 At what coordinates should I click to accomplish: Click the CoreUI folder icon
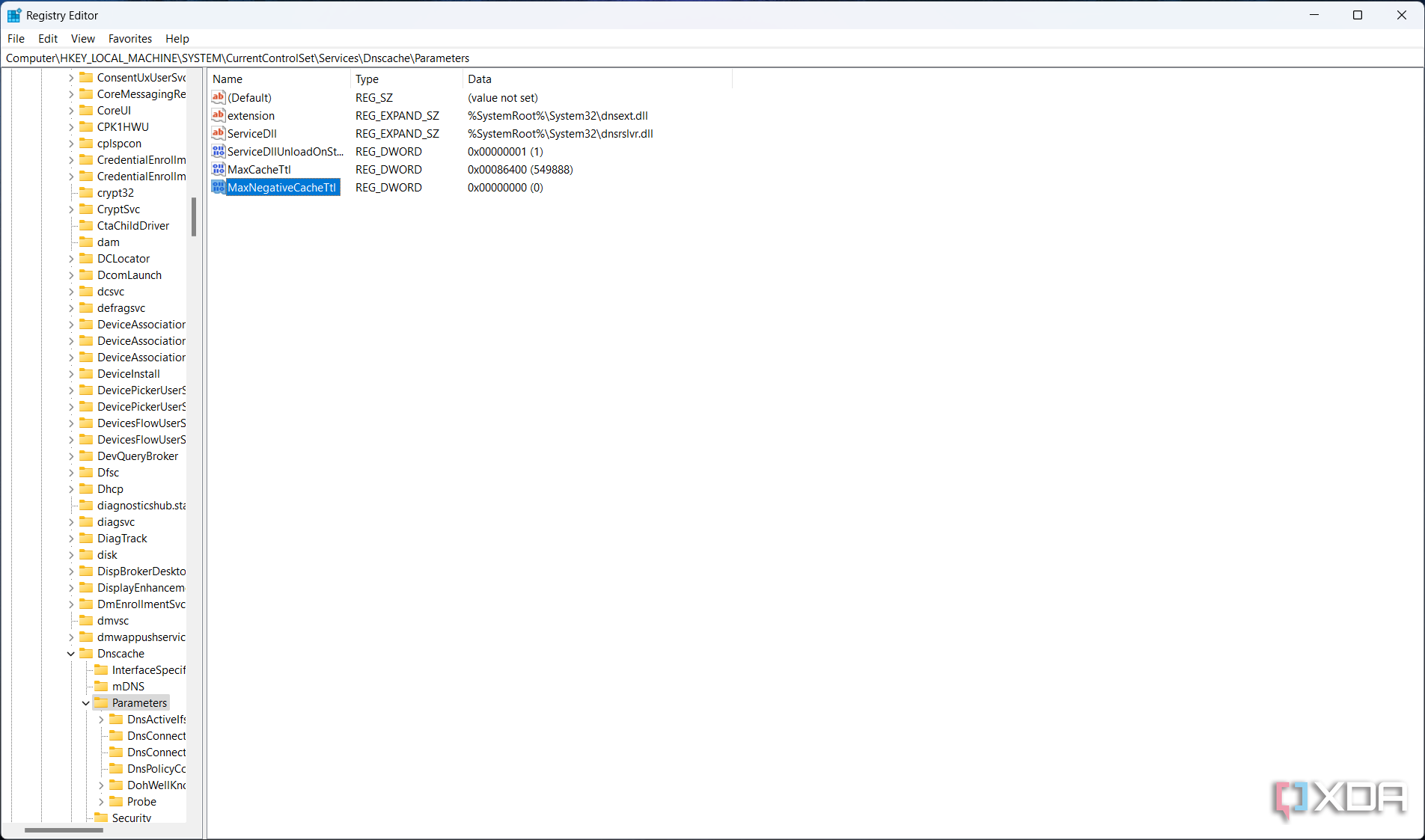coord(86,110)
